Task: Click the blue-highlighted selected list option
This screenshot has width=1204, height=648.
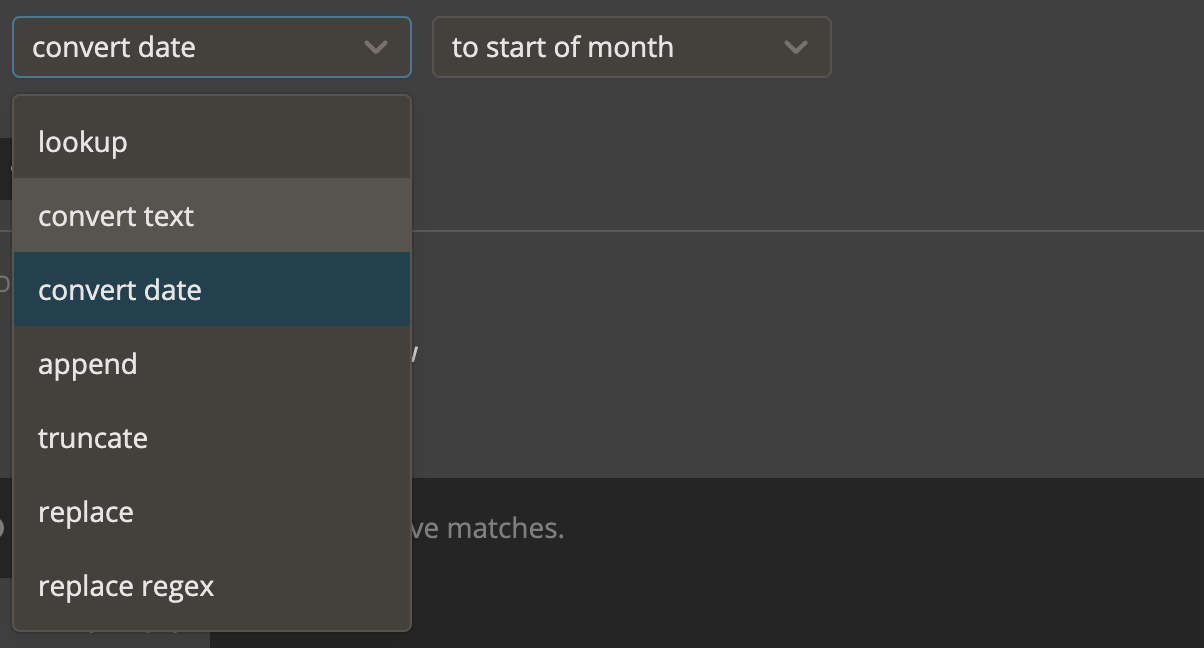Action: click(211, 290)
